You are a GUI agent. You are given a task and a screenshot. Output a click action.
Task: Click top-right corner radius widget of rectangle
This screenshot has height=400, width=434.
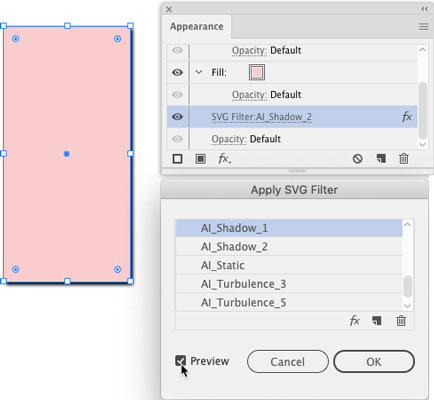coord(117,39)
